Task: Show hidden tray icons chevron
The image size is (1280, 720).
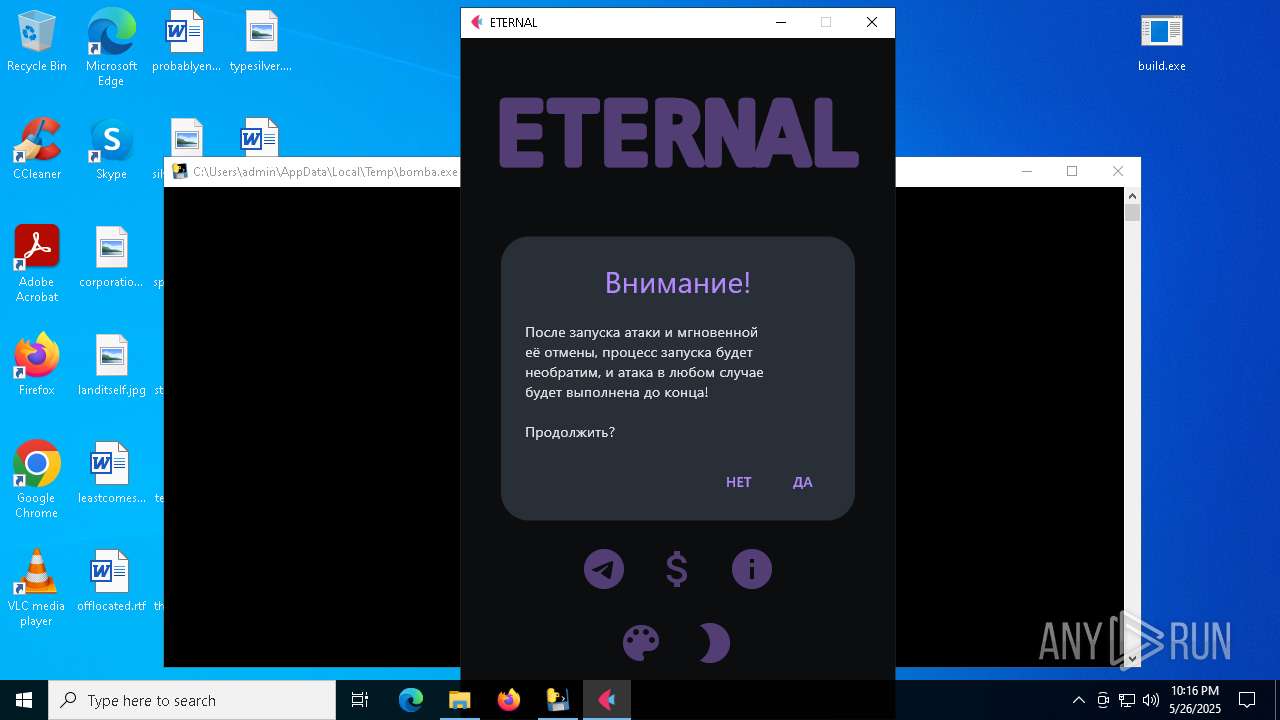Action: 1078,700
